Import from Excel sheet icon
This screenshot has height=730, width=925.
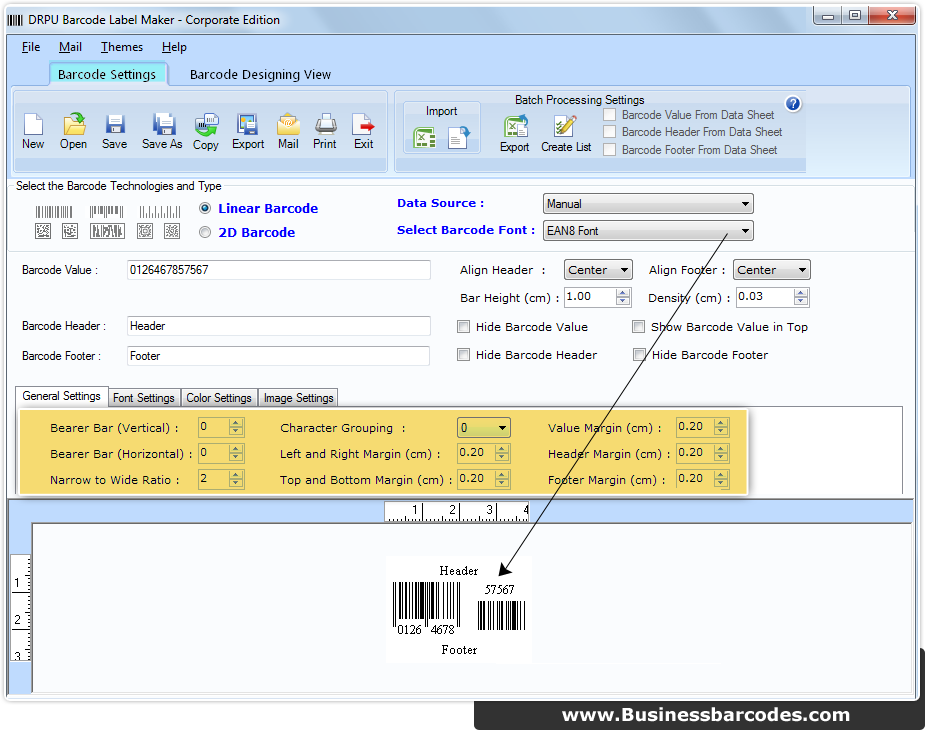pyautogui.click(x=425, y=138)
